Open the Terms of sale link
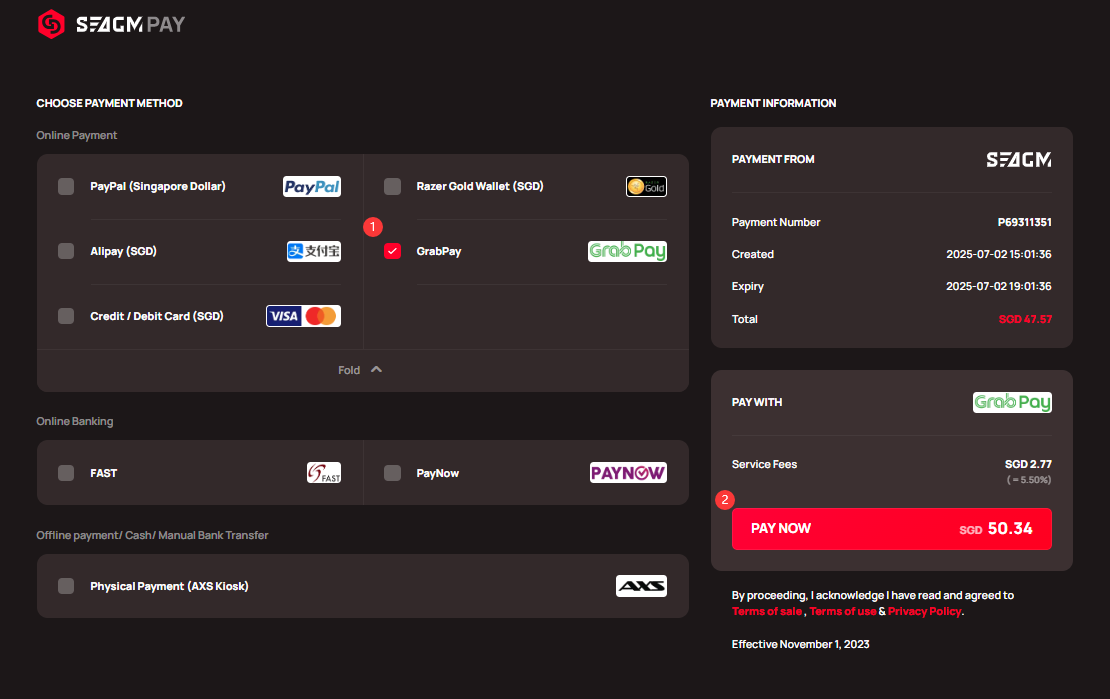1110x699 pixels. click(x=767, y=611)
